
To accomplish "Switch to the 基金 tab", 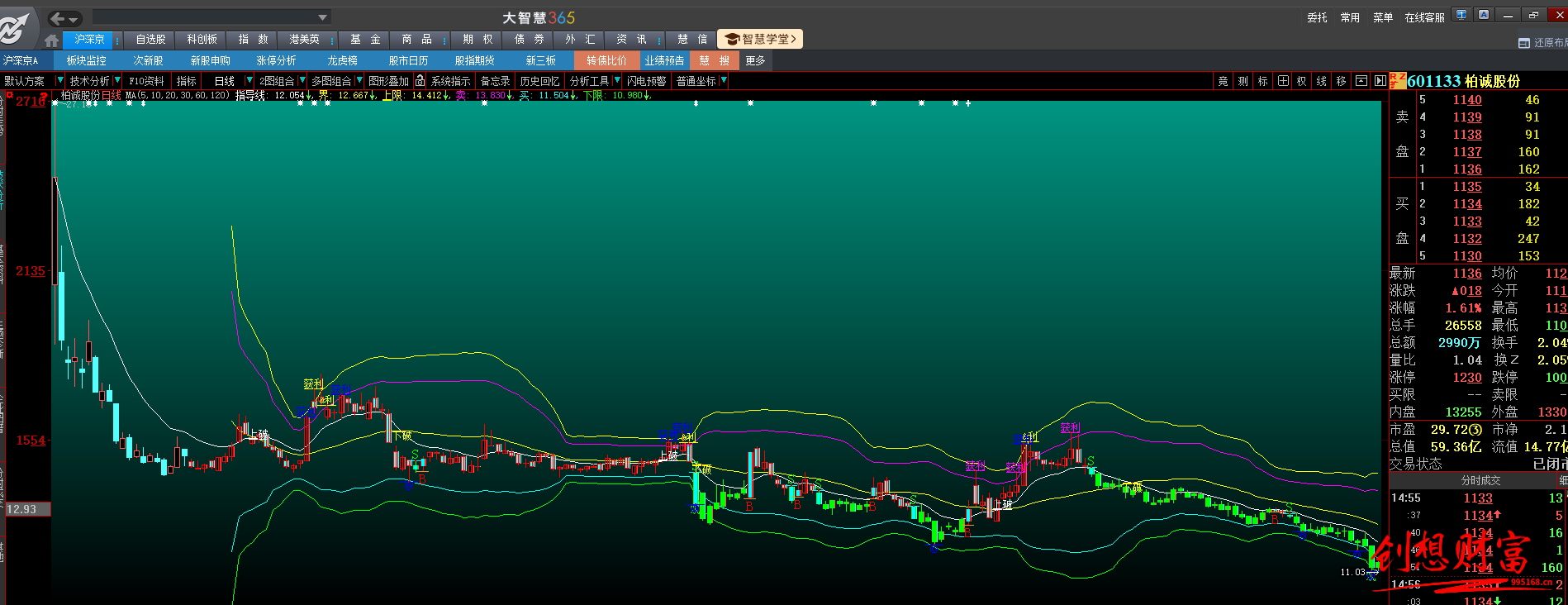I will [365, 40].
